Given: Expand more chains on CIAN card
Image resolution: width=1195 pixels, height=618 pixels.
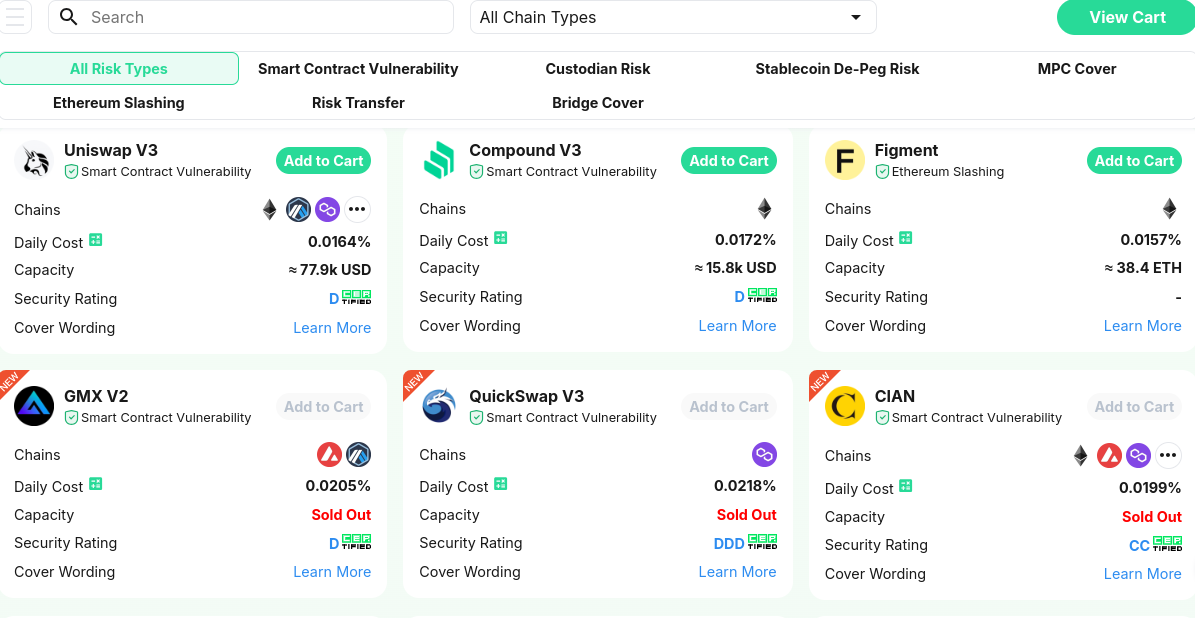Looking at the screenshot, I should pyautogui.click(x=1168, y=456).
